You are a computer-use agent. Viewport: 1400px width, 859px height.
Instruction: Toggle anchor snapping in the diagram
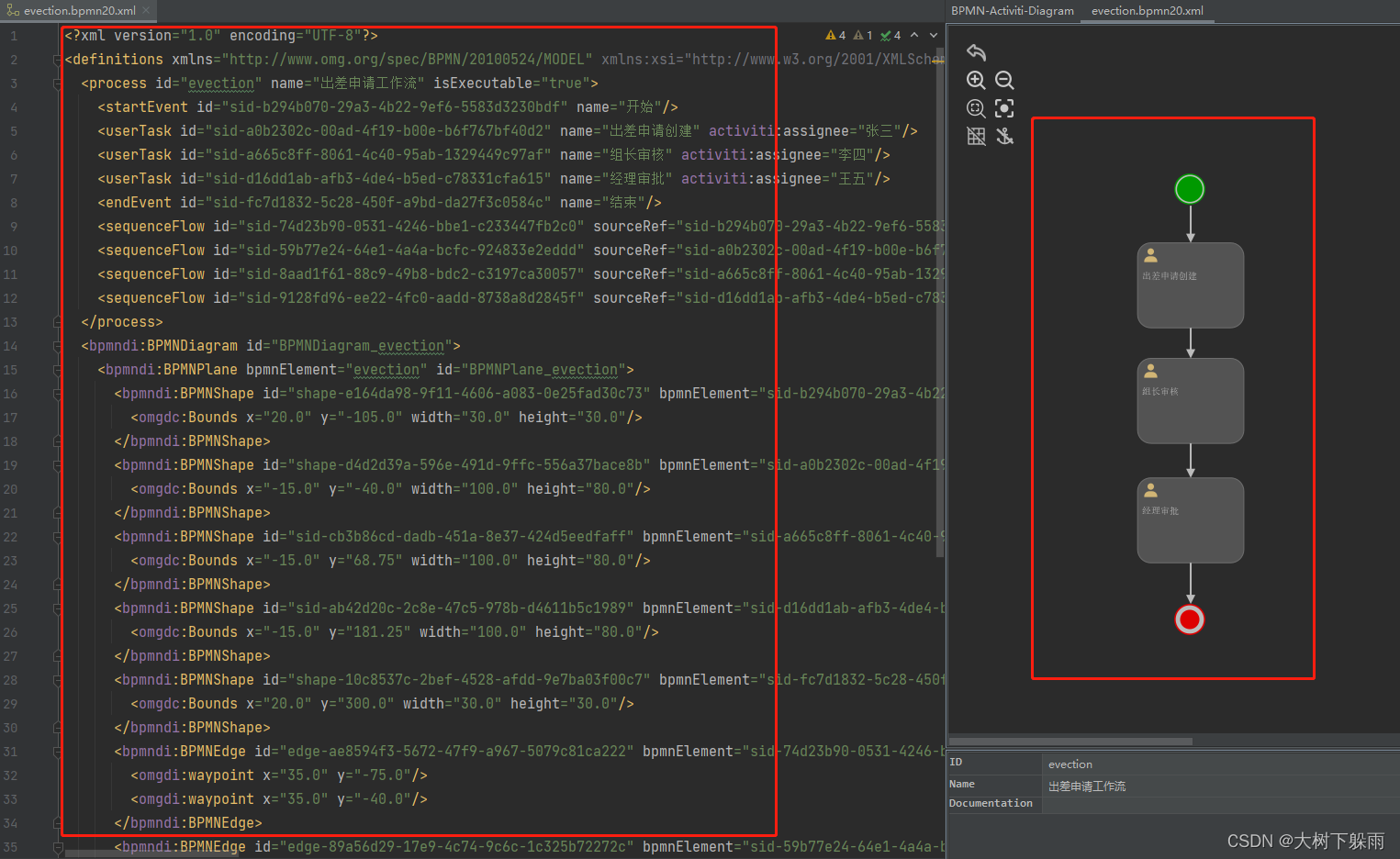(1004, 137)
